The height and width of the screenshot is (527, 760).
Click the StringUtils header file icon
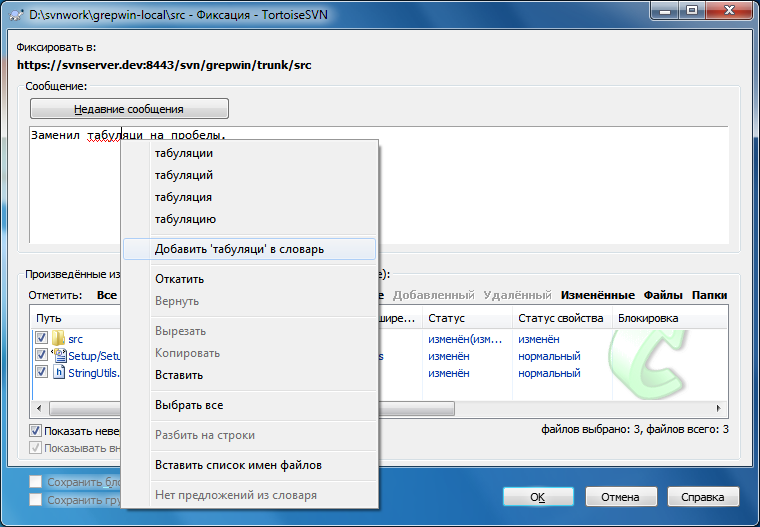pos(59,372)
